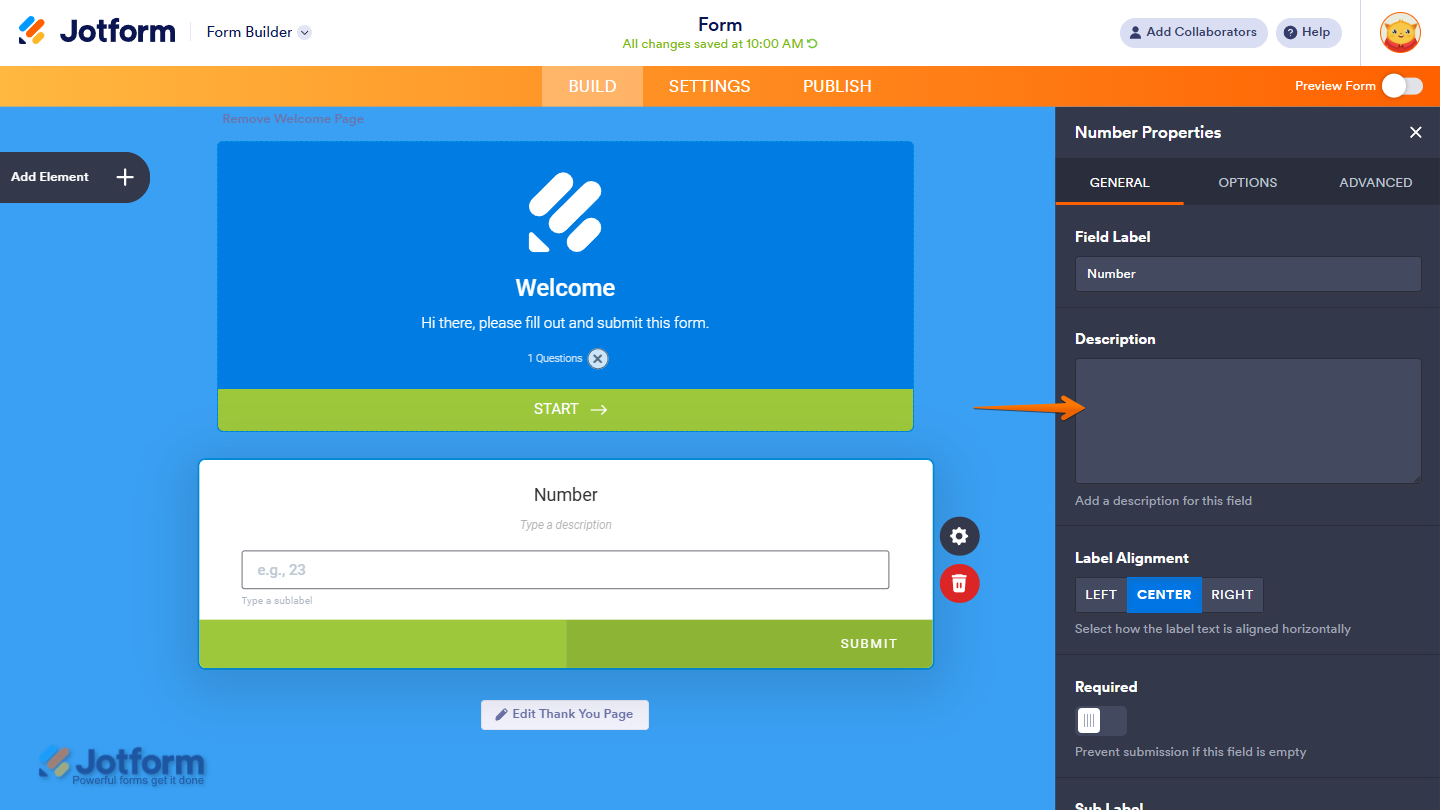This screenshot has height=810, width=1440.
Task: Click the SUBMIT button on form card
Action: click(750, 644)
